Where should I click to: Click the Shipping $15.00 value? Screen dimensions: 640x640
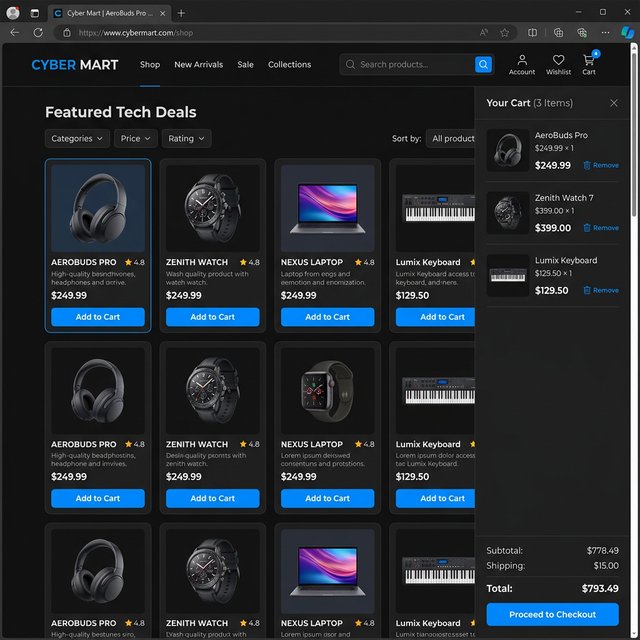tap(606, 566)
